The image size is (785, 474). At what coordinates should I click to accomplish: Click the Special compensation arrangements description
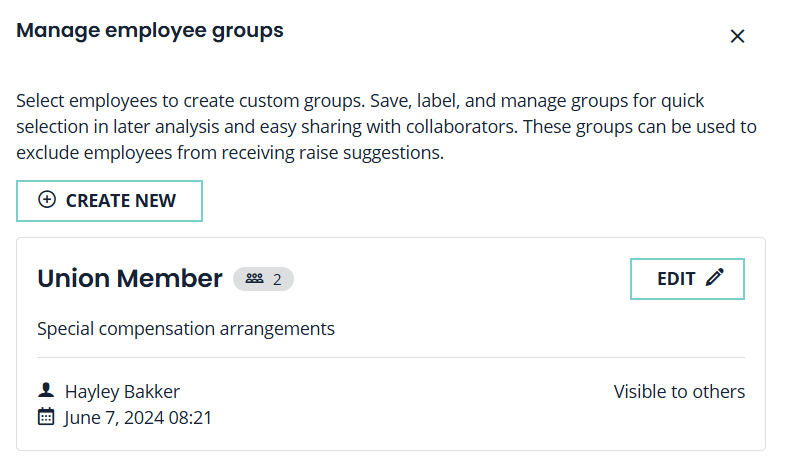(185, 328)
